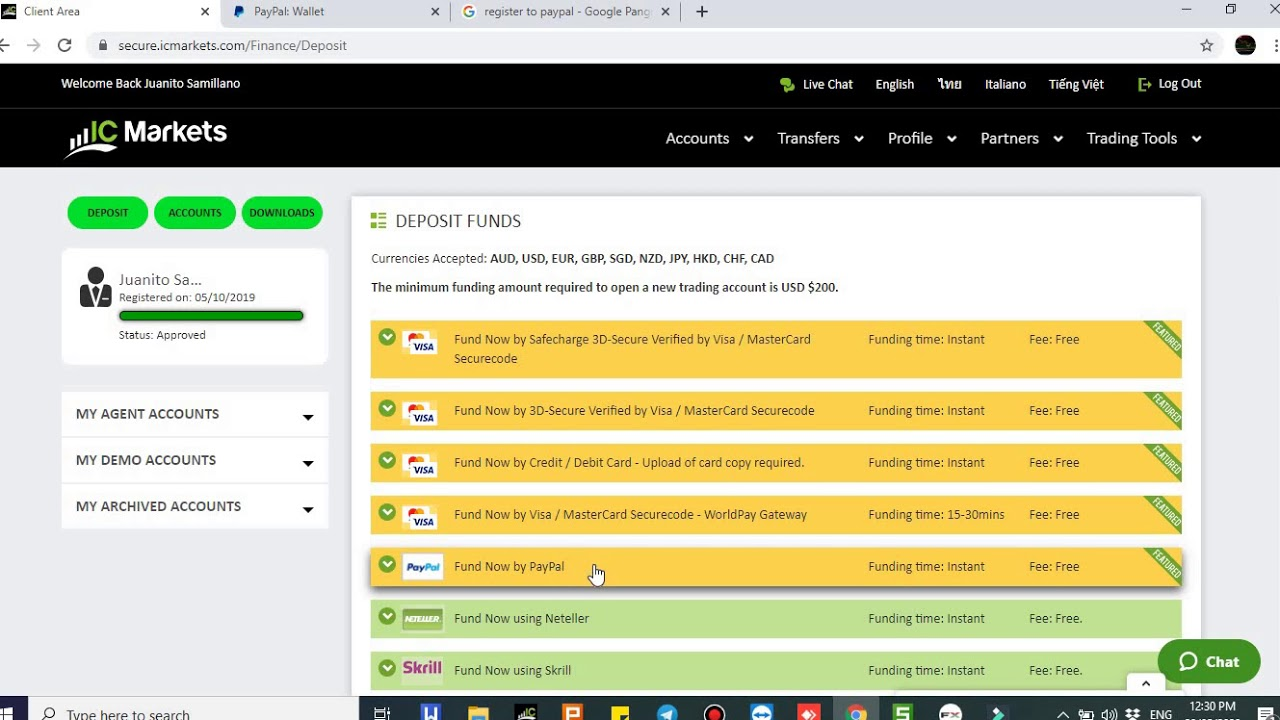Viewport: 1280px width, 720px height.
Task: Expand Fund Now using Skrill chevron
Action: tap(387, 667)
